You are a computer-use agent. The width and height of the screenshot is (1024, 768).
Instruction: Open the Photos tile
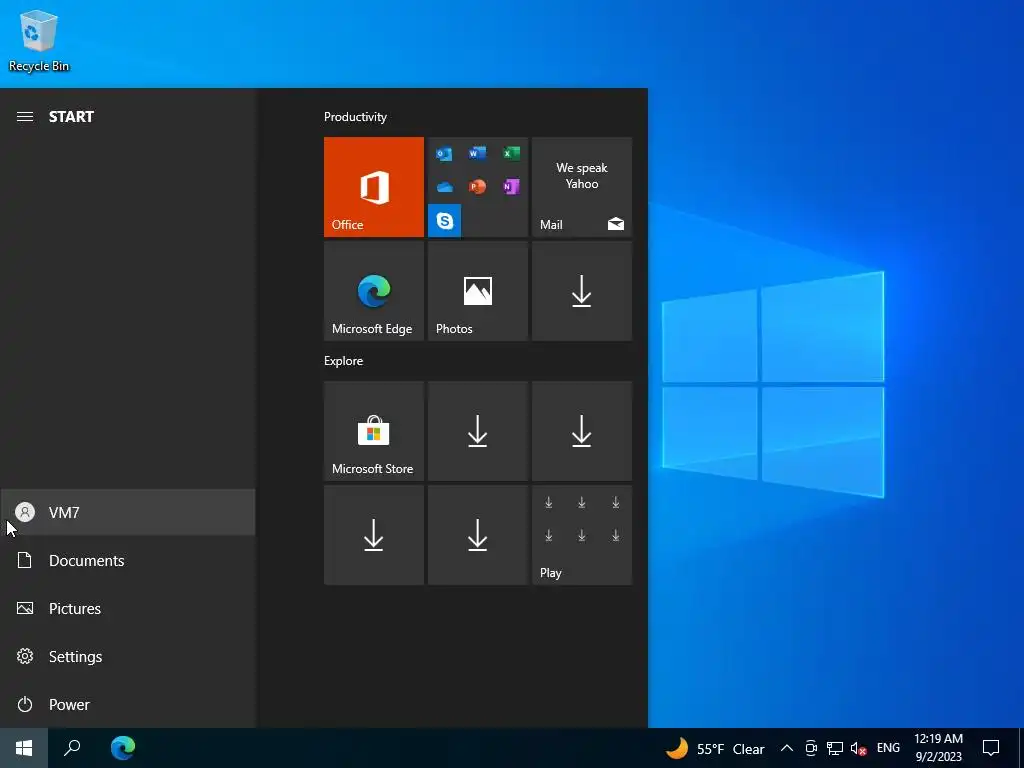click(477, 291)
